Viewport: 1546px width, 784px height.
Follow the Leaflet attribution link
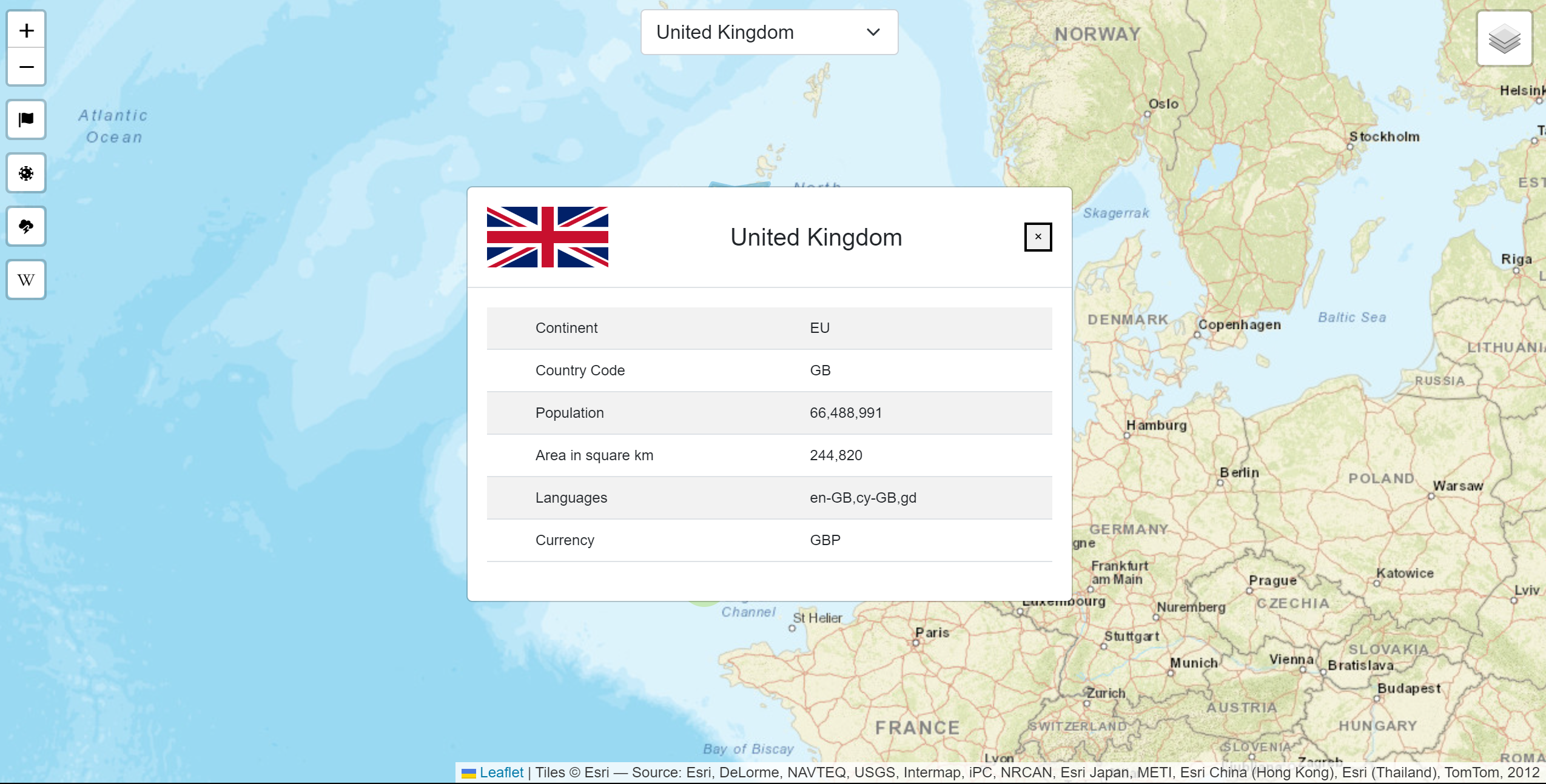(x=501, y=772)
